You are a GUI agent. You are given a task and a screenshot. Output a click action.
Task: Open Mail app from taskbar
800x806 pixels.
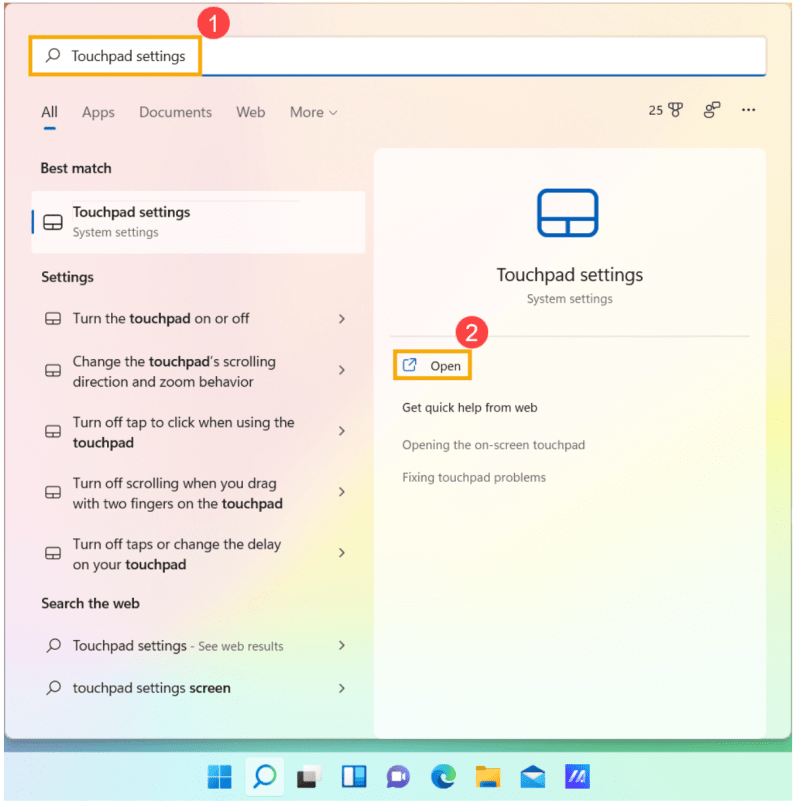[533, 777]
